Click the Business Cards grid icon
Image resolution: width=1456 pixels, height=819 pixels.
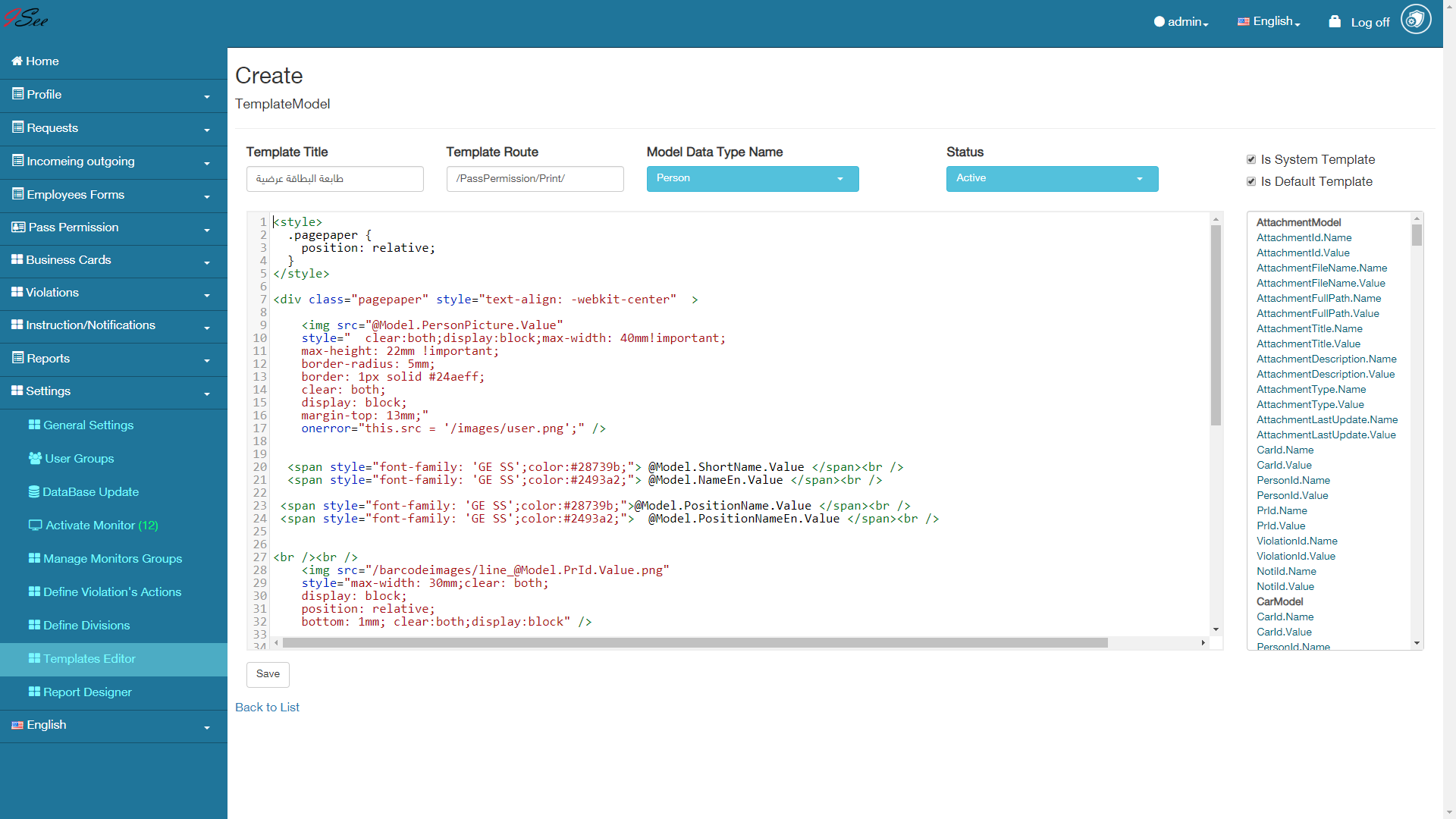pyautogui.click(x=17, y=259)
